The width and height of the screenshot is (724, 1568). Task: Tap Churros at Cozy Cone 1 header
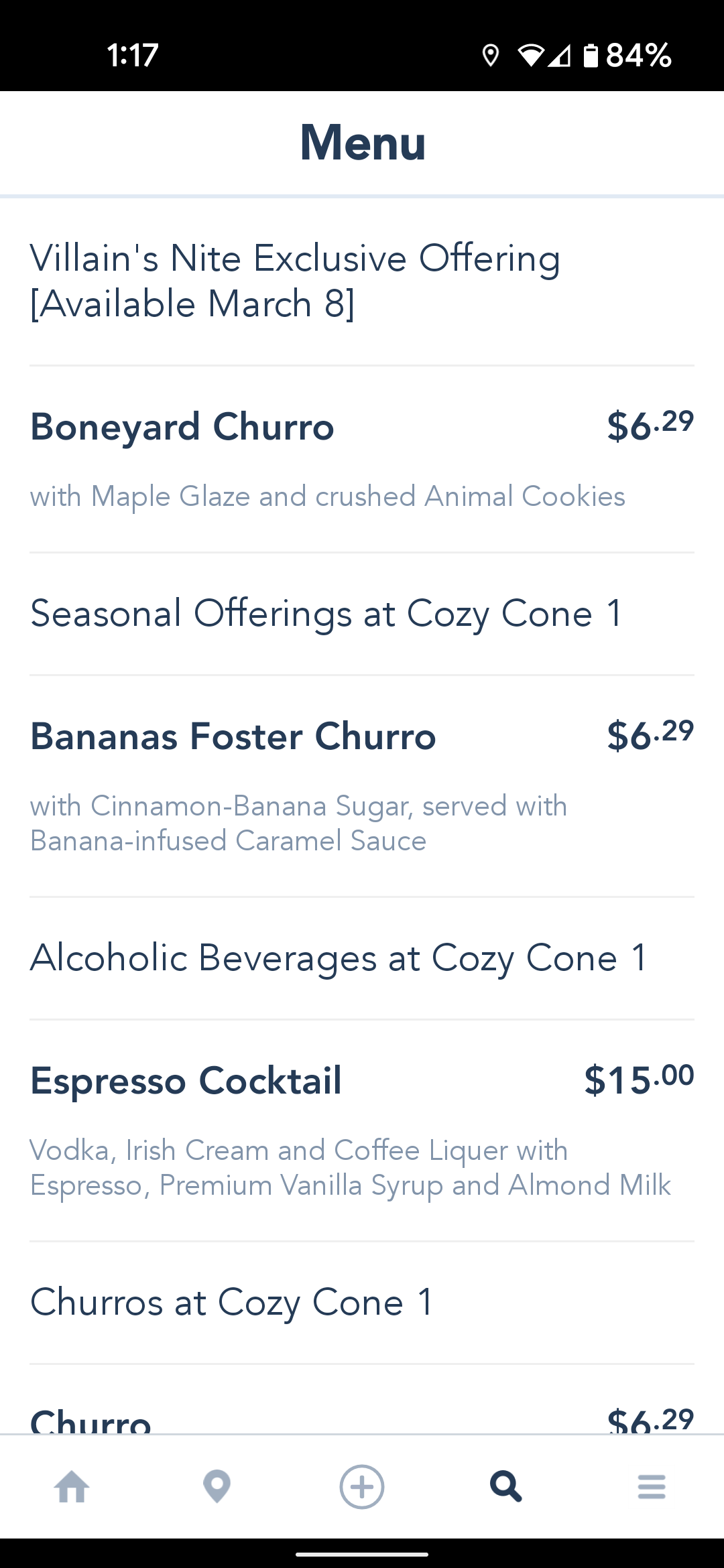[x=232, y=1302]
